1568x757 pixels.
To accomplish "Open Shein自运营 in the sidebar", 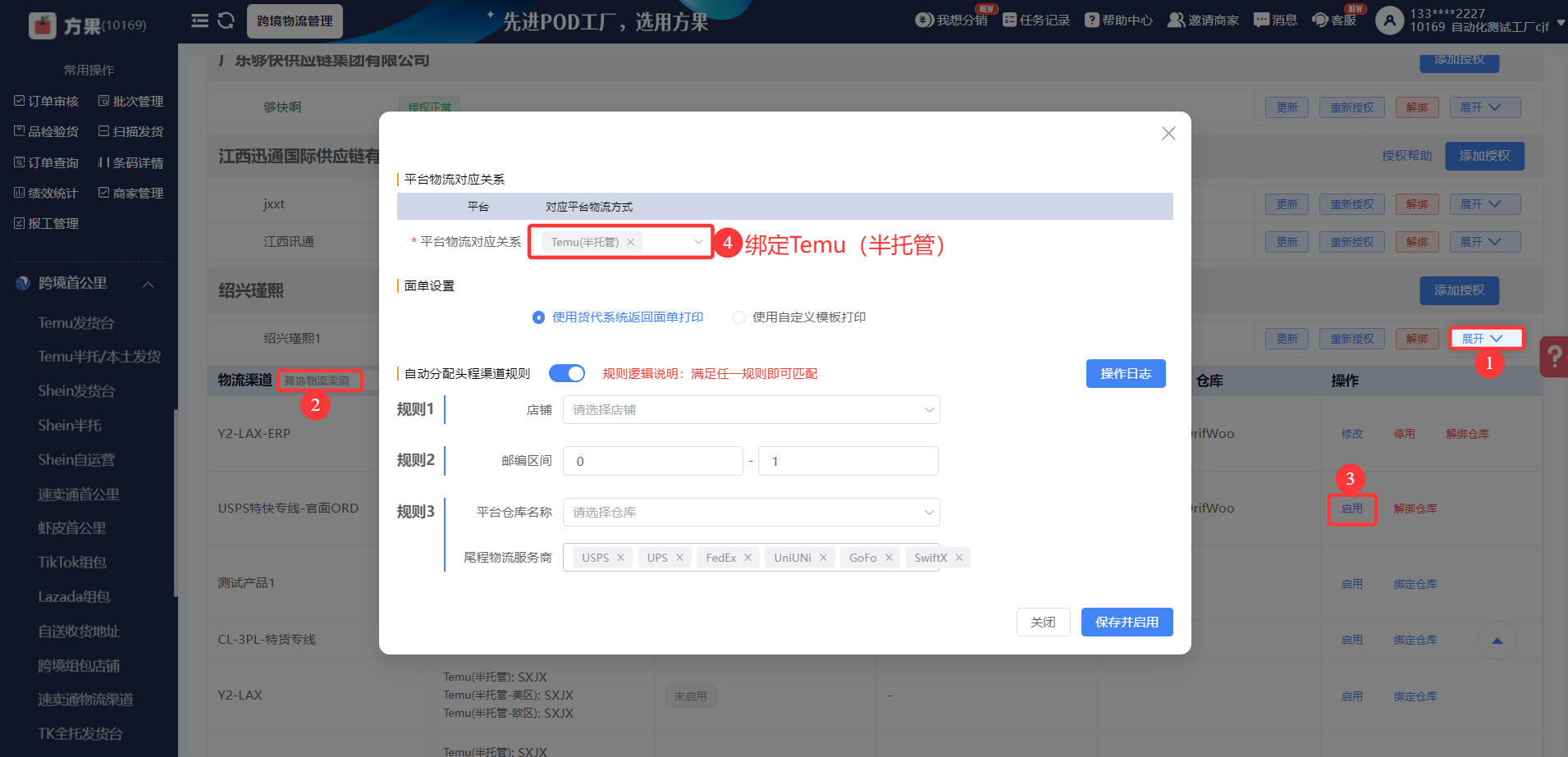I will [x=76, y=460].
